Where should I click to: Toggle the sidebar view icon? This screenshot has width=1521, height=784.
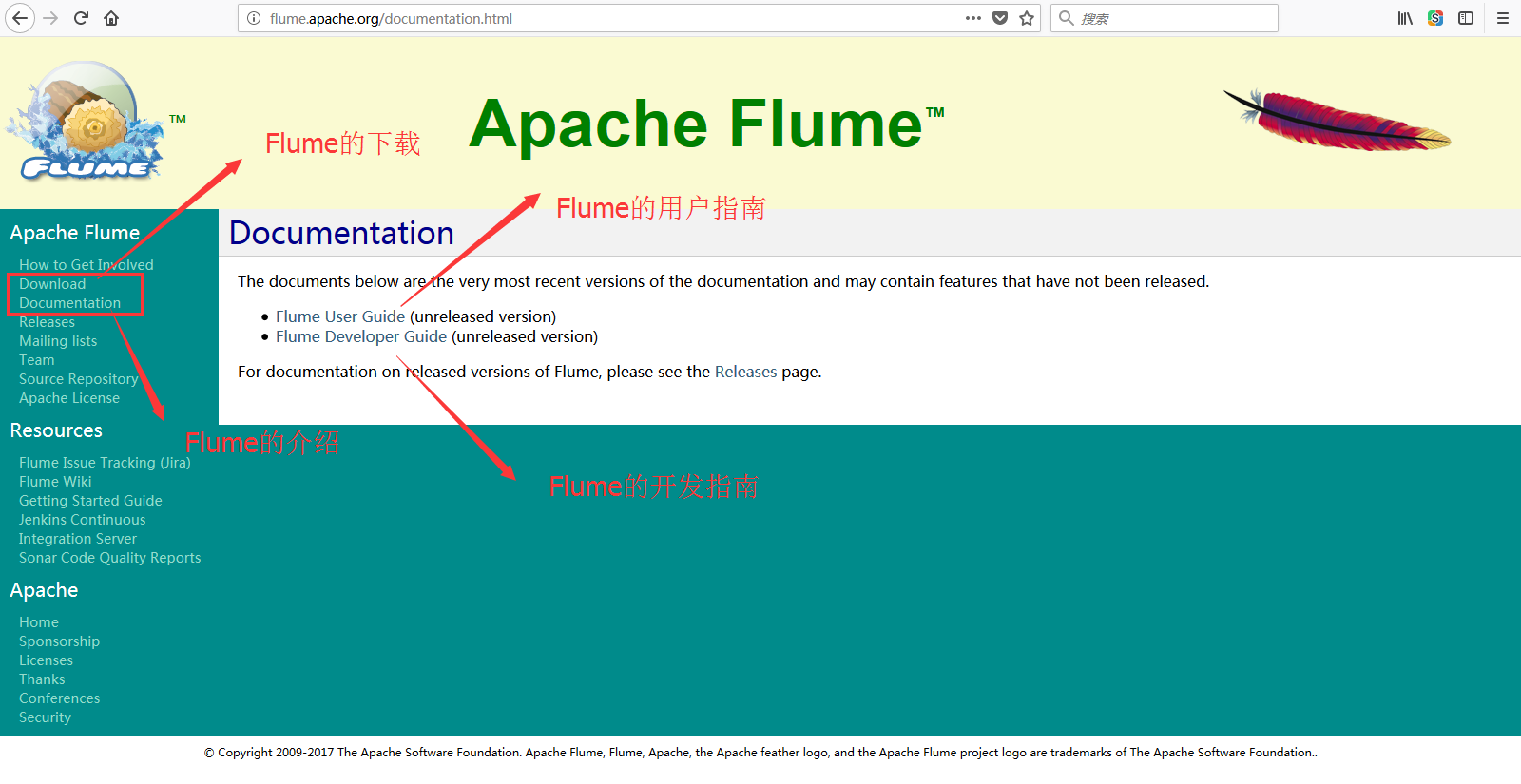tap(1466, 18)
